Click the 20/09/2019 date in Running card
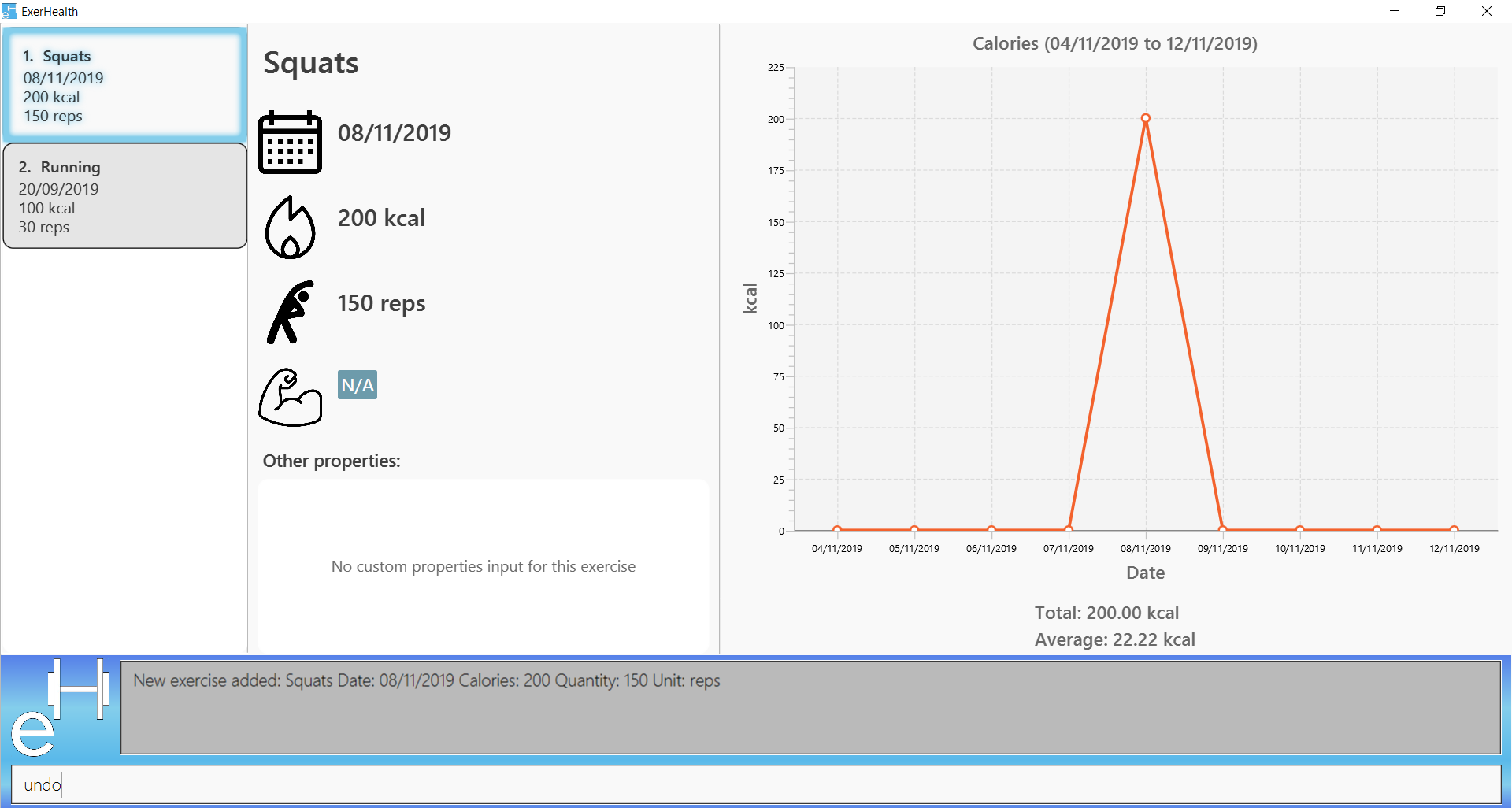The width and height of the screenshot is (1512, 808). tap(59, 189)
